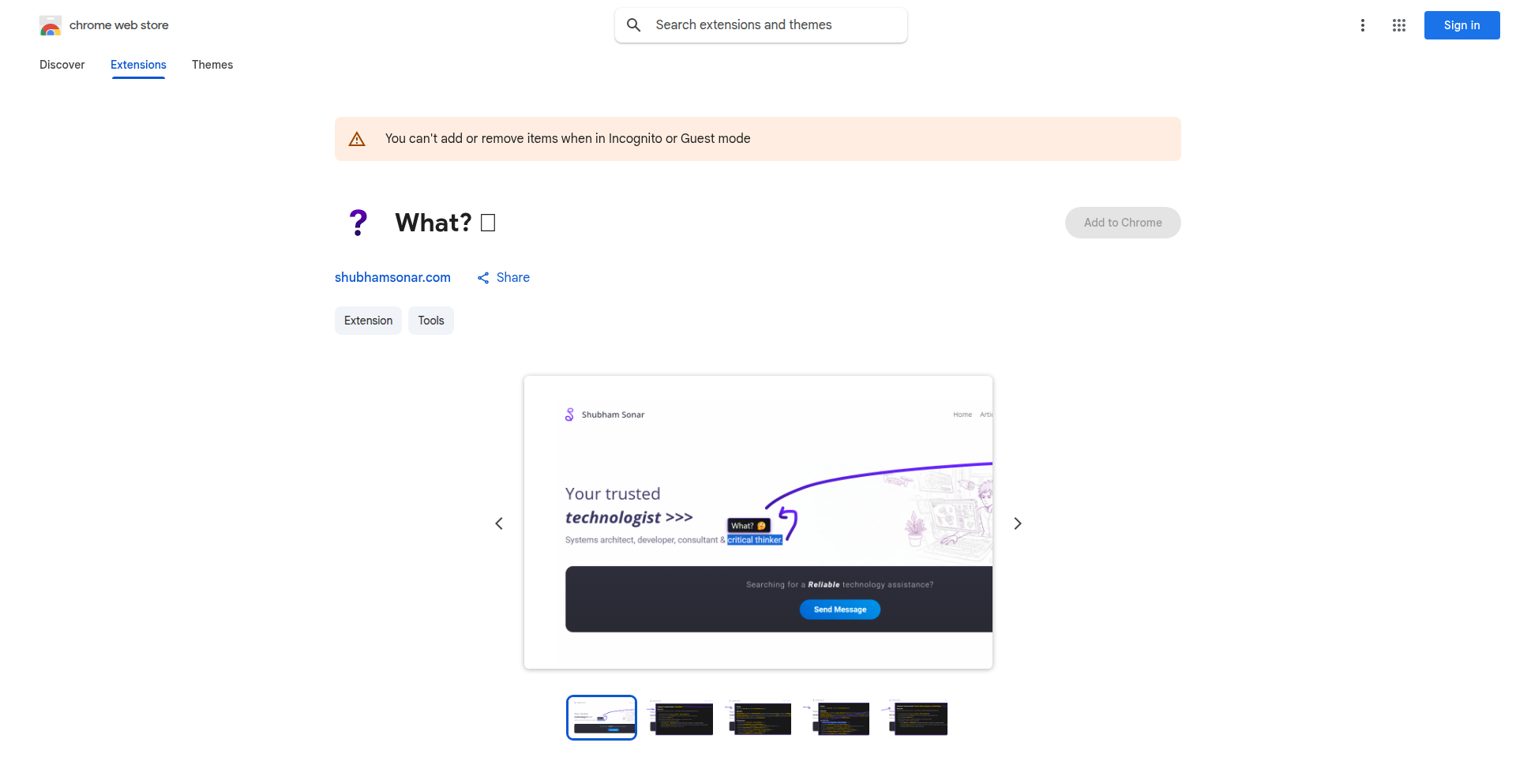The height and width of the screenshot is (784, 1516).
Task: Open the Themes tab
Action: [212, 65]
